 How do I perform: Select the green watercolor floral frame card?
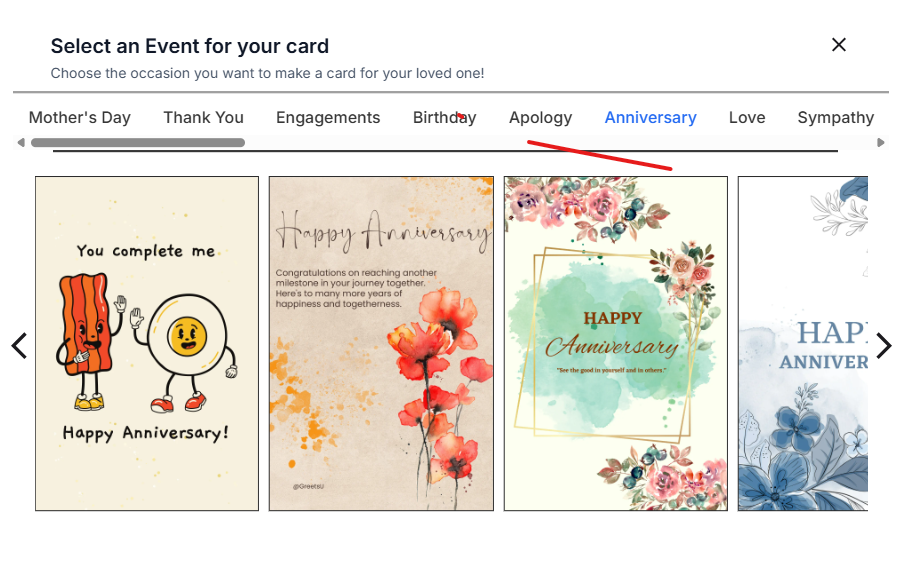coord(615,344)
